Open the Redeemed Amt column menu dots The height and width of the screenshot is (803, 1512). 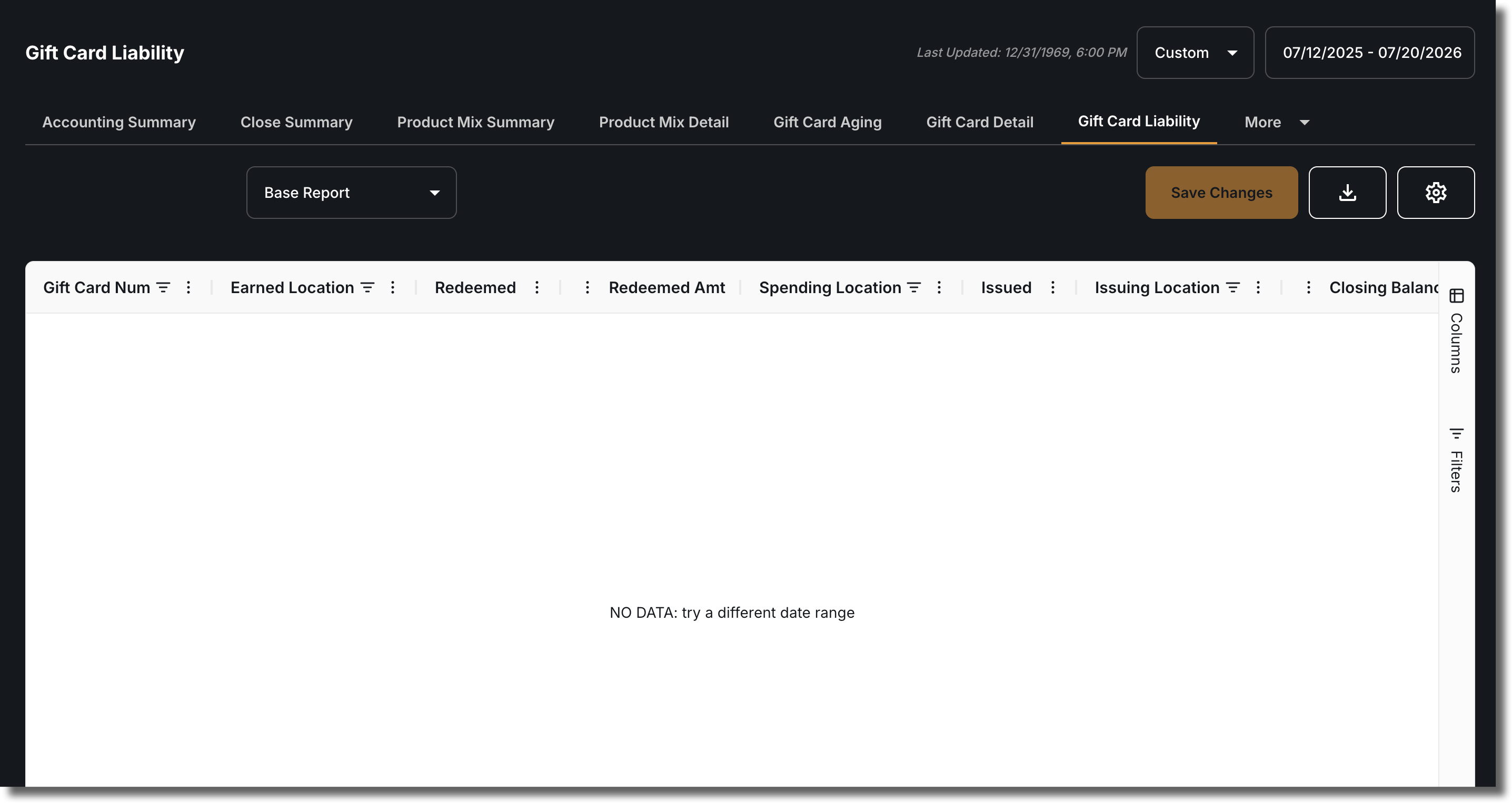[x=587, y=287]
